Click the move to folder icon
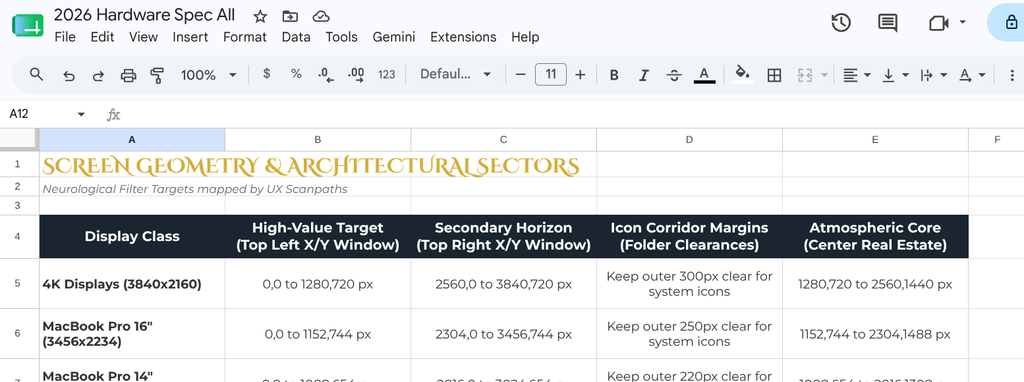 tap(290, 16)
